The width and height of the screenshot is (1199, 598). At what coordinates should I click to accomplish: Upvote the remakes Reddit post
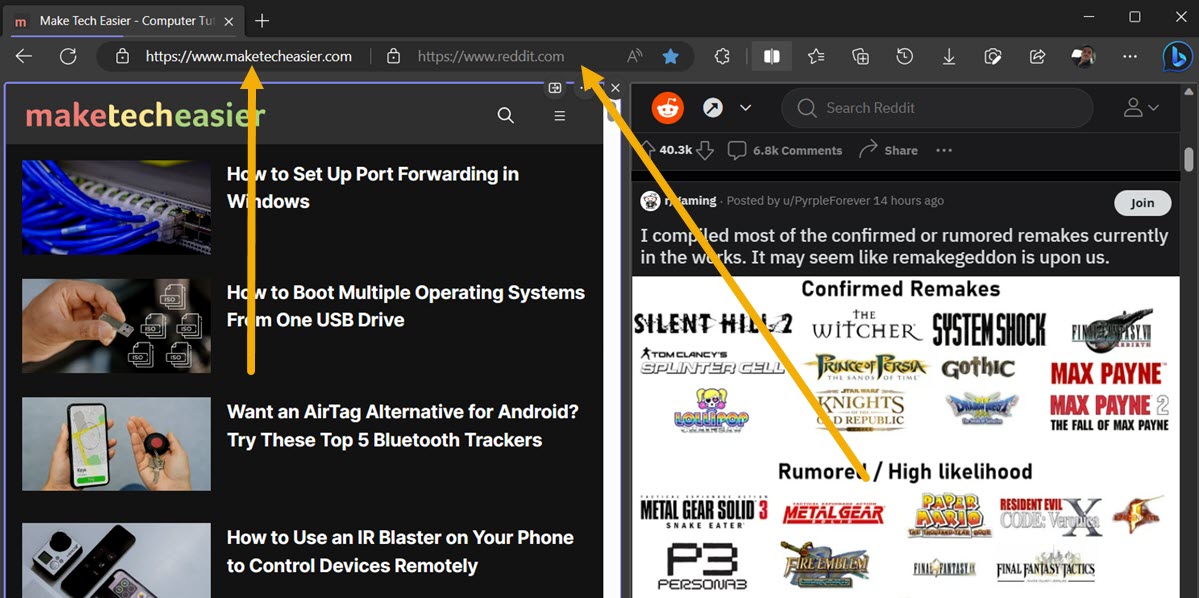[649, 150]
